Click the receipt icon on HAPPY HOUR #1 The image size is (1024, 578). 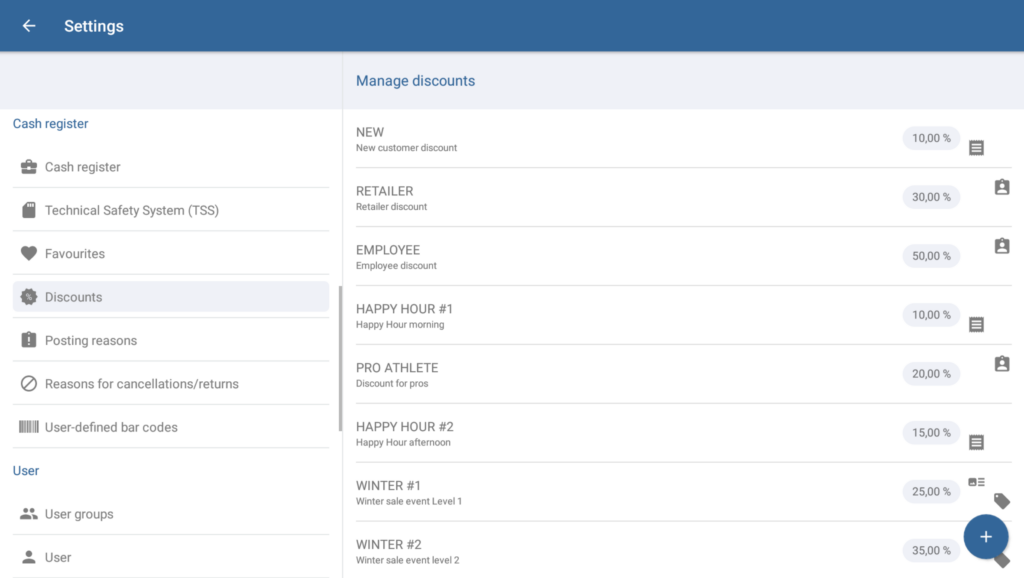click(977, 325)
